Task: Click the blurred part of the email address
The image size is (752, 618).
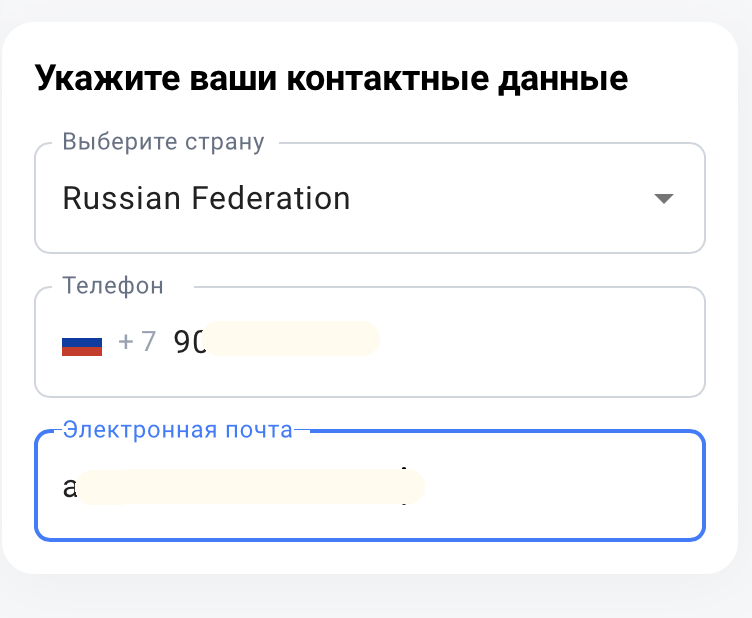Action: tap(251, 487)
